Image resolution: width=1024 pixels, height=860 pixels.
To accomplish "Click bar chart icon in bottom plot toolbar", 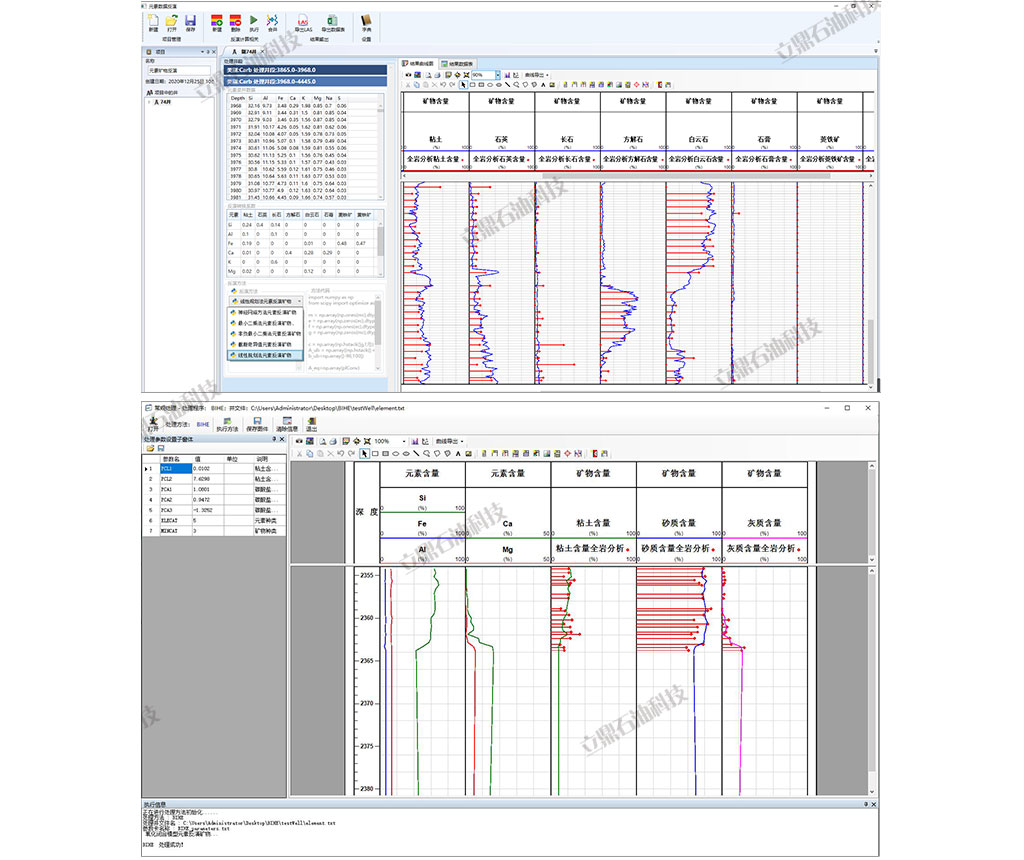I will coord(415,441).
